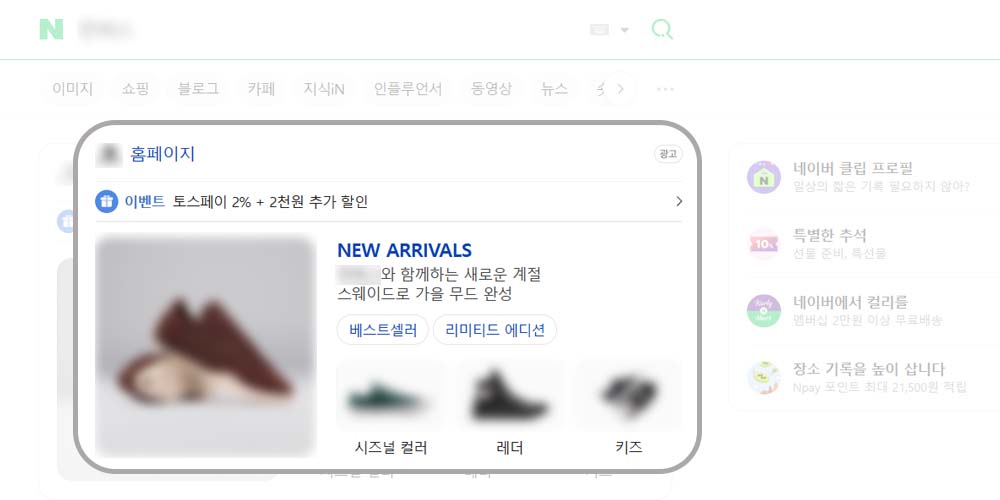The height and width of the screenshot is (500, 1000).
Task: Click the 광고 ad badge
Action: pos(668,154)
